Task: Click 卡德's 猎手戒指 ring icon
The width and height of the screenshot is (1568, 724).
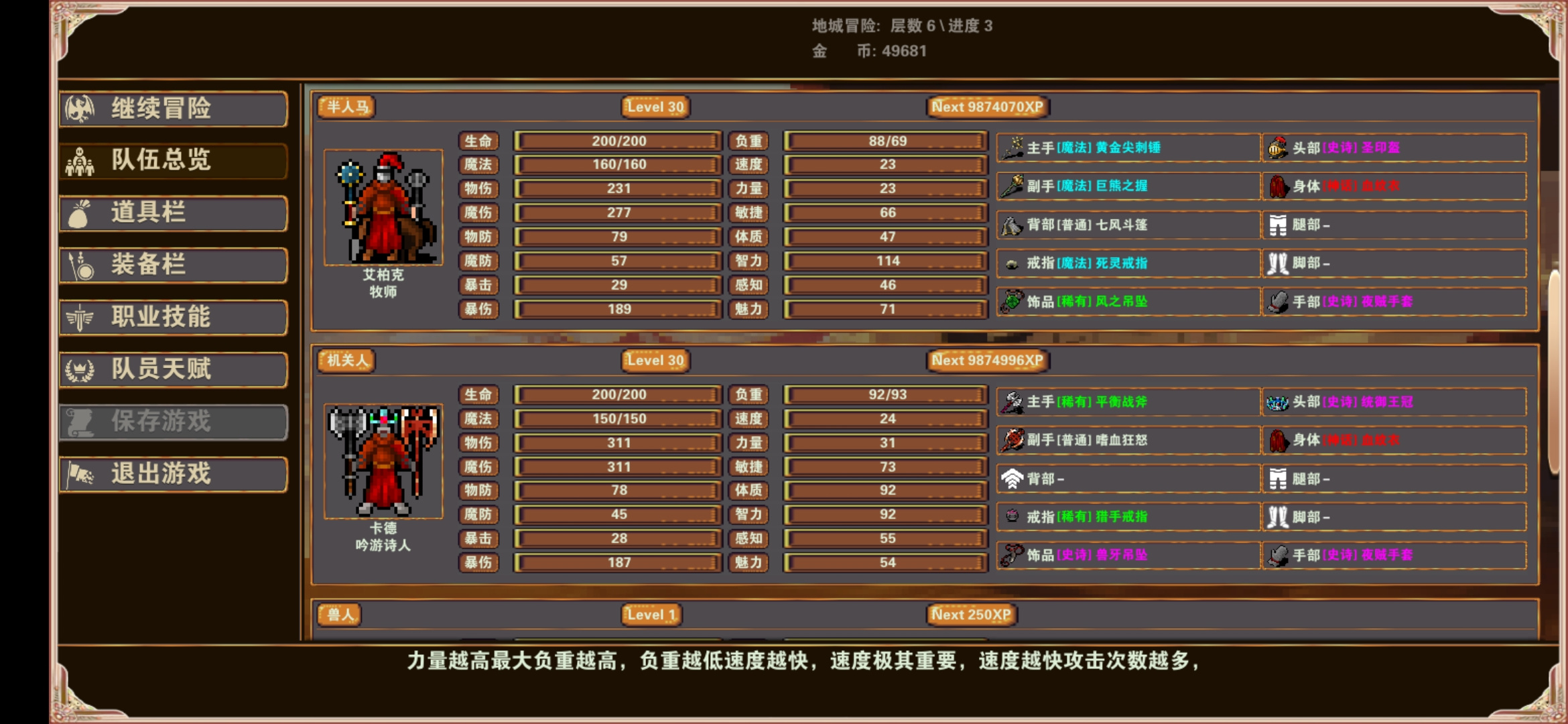Action: (x=1012, y=516)
